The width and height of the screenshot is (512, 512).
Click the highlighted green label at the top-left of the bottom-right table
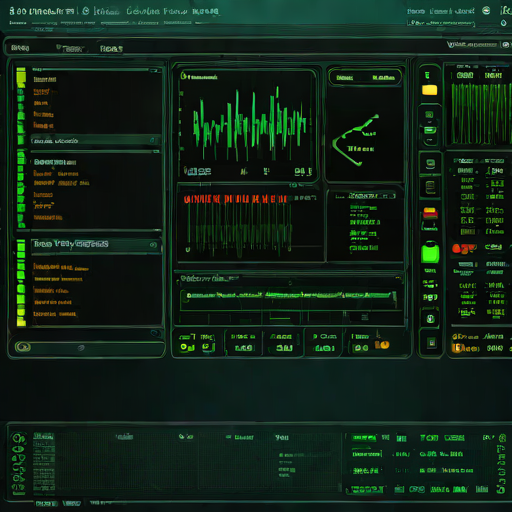click(x=364, y=437)
